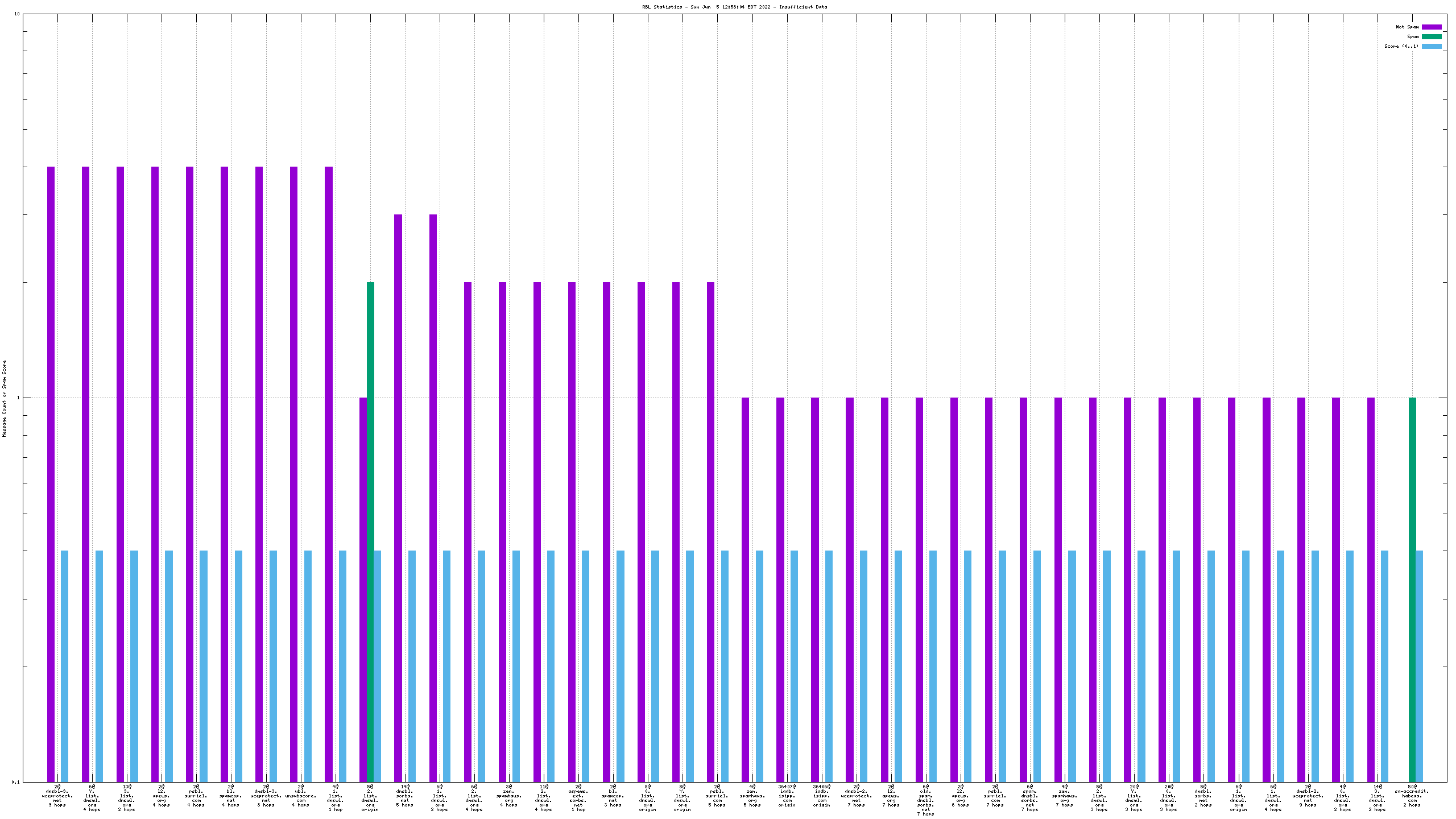Click the aspews.ext.sorbs.net 1 hop label
The image size is (1456, 819).
click(x=578, y=798)
